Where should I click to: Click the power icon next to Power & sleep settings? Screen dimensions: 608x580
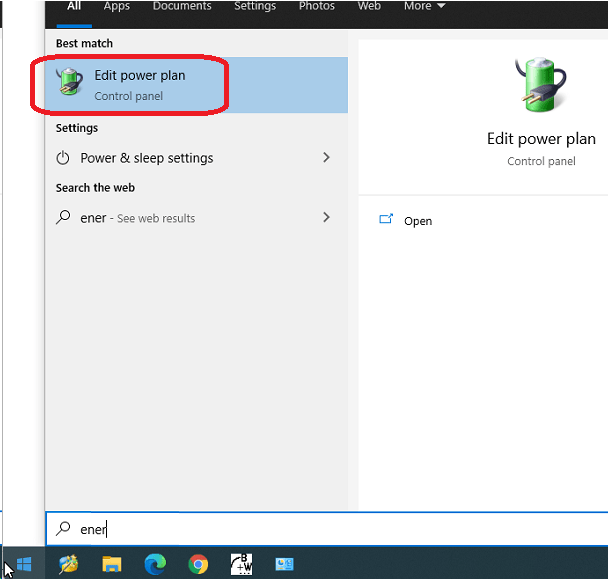[x=63, y=158]
